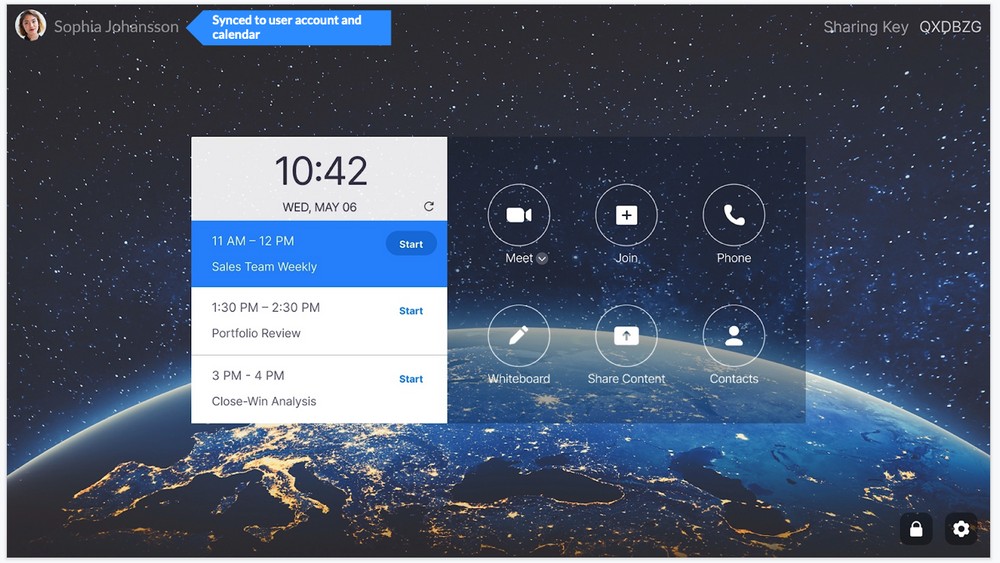Click the lock icon
This screenshot has height=563, width=1000.
coord(916,529)
